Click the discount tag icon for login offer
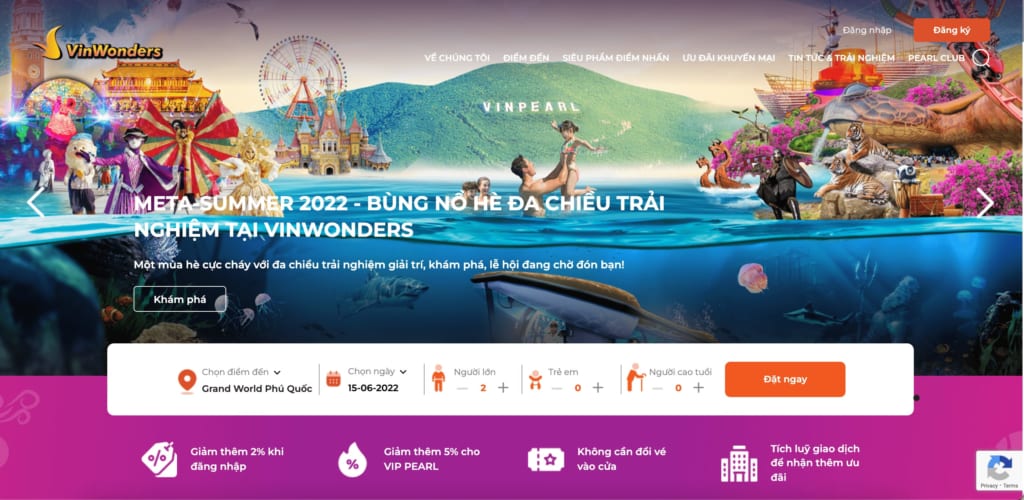The image size is (1024, 500). [159, 459]
